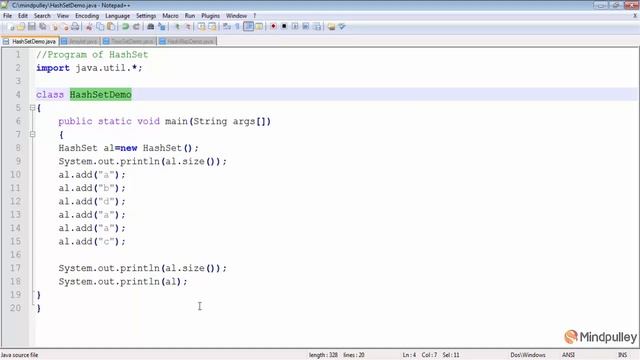
Task: Open the File menu
Action: [7, 16]
